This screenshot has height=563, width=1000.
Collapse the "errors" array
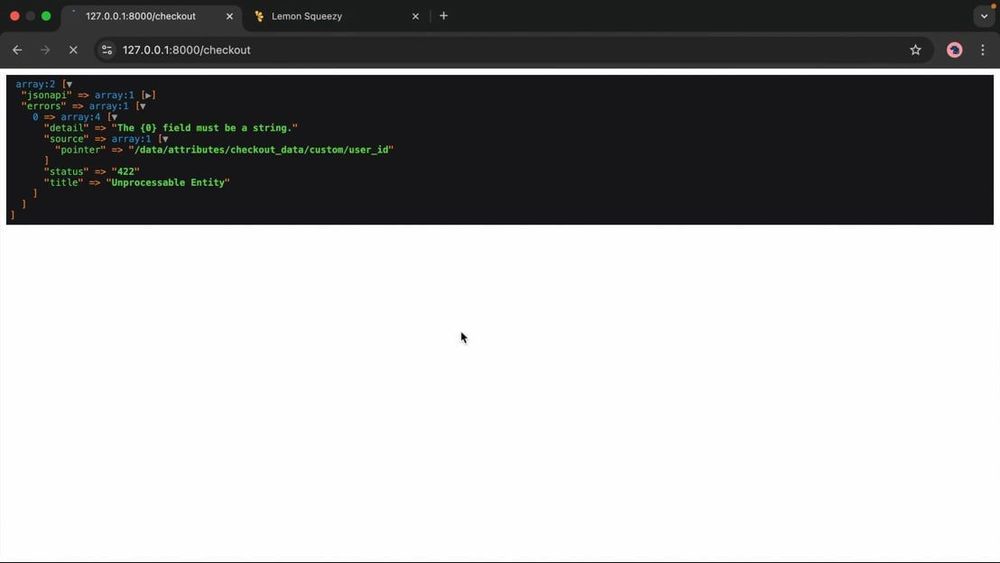(x=142, y=106)
